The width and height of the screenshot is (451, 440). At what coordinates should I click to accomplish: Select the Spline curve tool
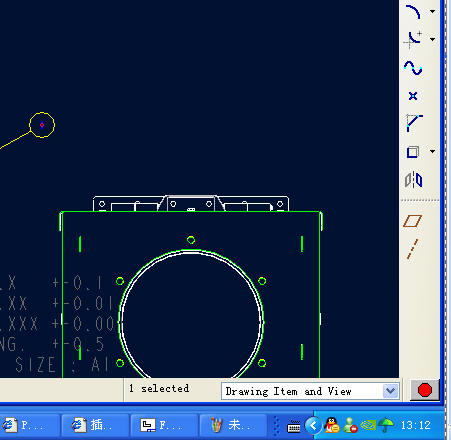(413, 68)
